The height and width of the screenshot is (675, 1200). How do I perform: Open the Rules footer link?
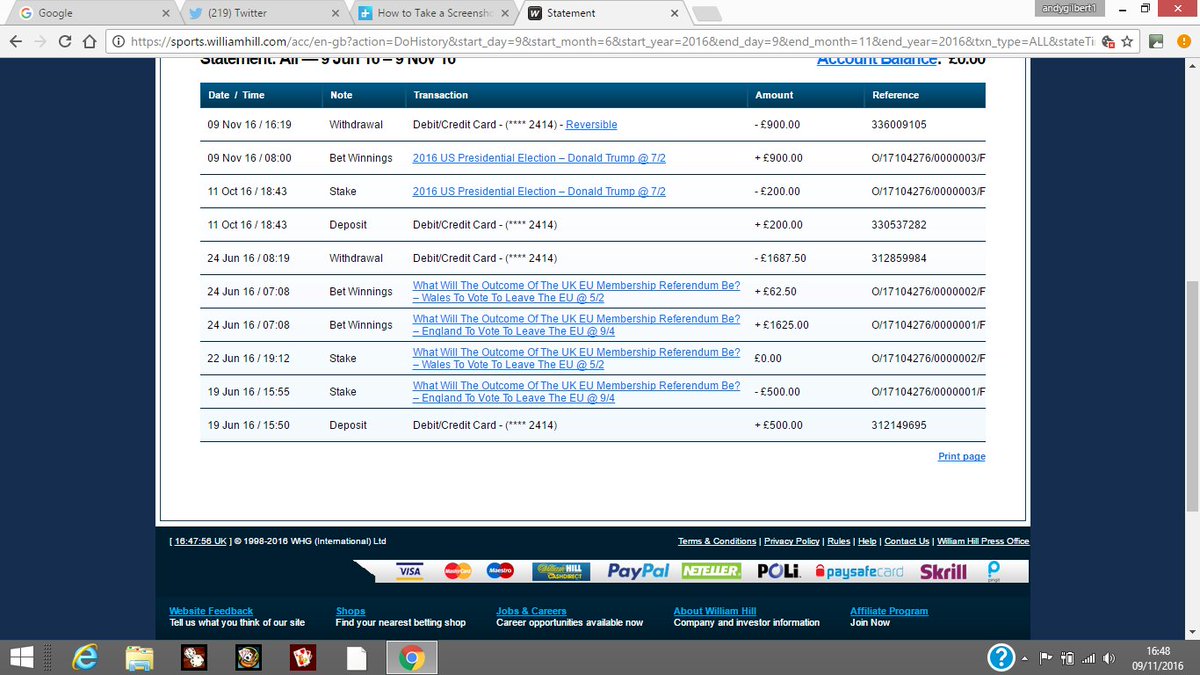839,541
